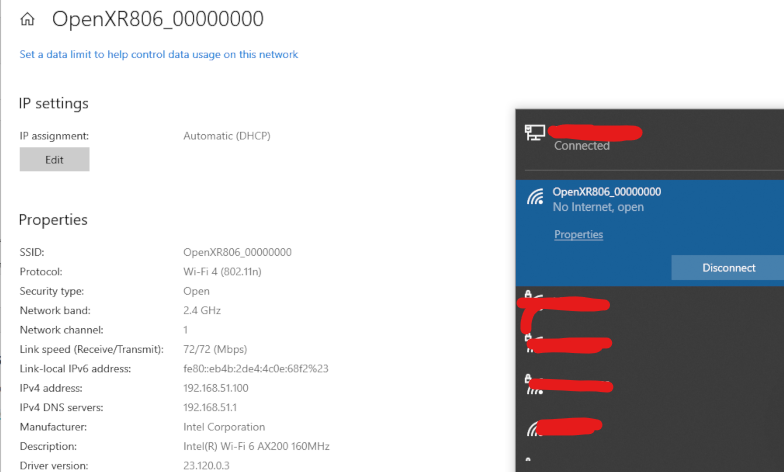Image resolution: width=784 pixels, height=472 pixels.
Task: Click the 'No Internet, open' status text
Action: 598,207
